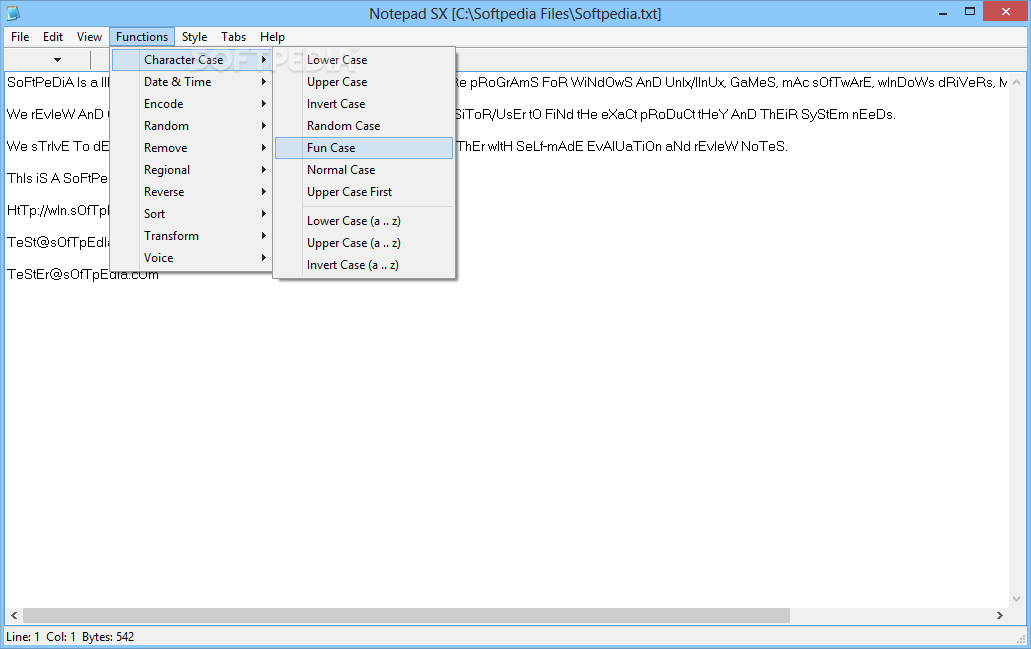Choose Invert Case option
Image resolution: width=1031 pixels, height=649 pixels.
[364, 104]
